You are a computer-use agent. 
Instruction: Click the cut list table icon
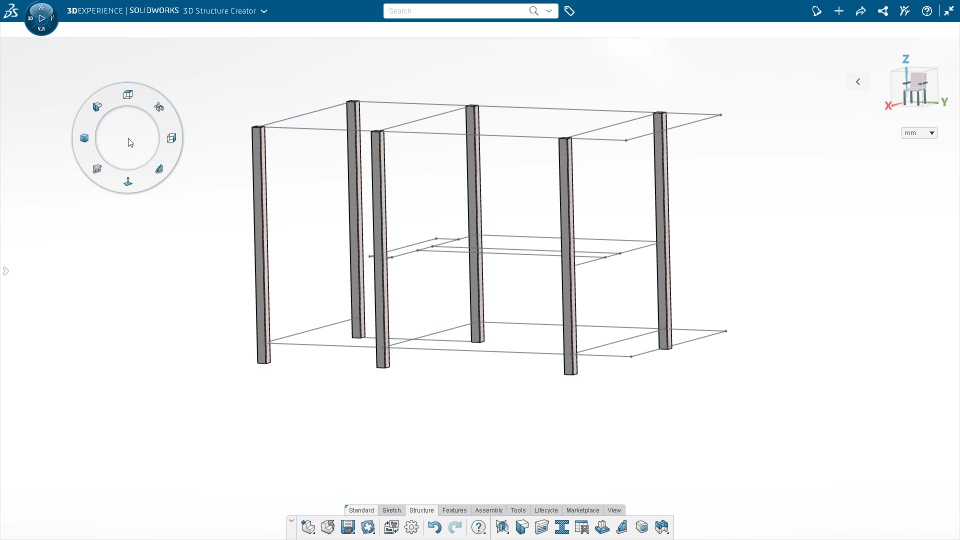(582, 527)
